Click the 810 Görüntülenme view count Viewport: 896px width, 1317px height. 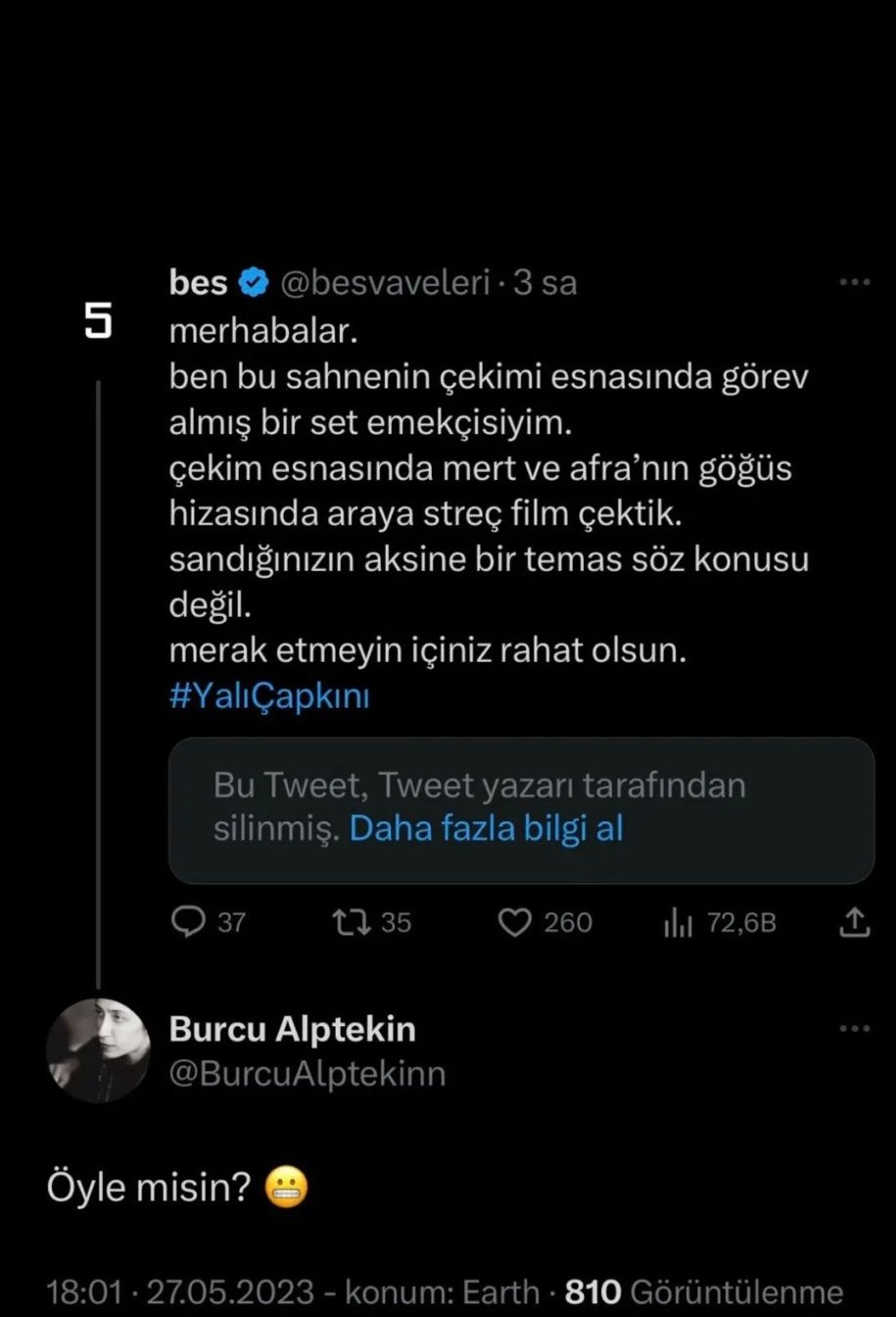pos(704,1292)
